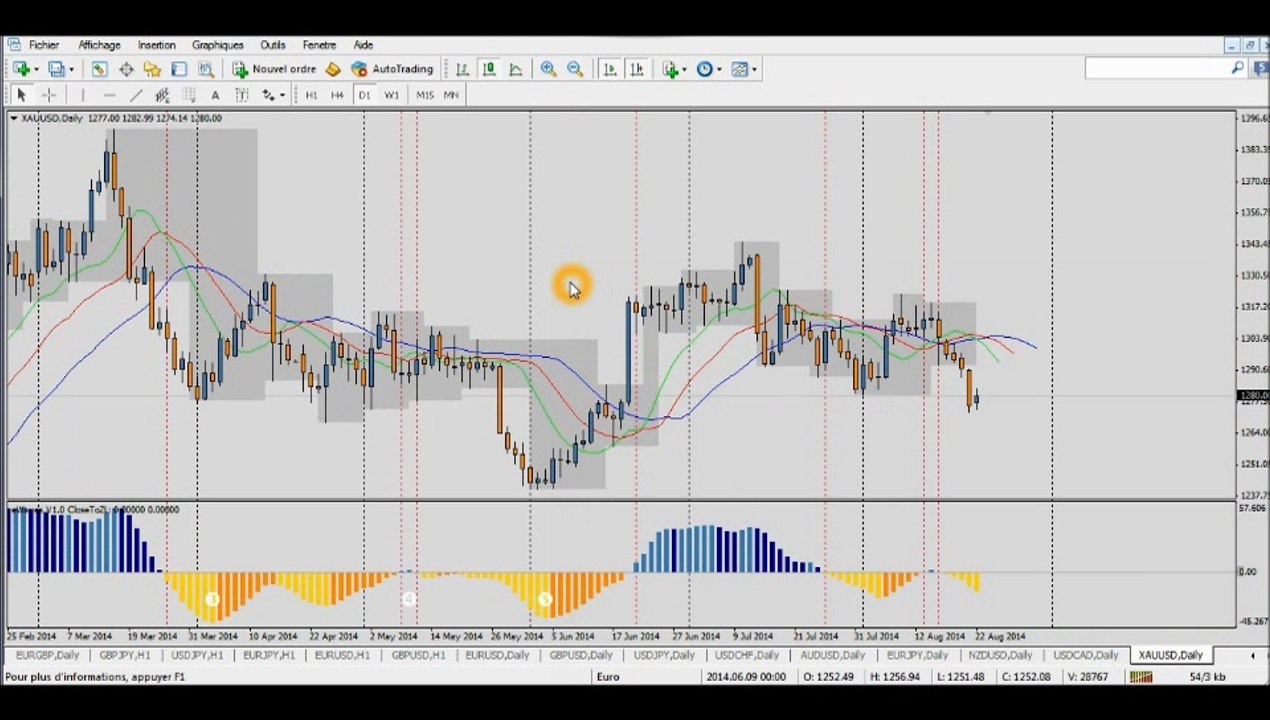Open the Strategy Tester icon

tap(206, 69)
